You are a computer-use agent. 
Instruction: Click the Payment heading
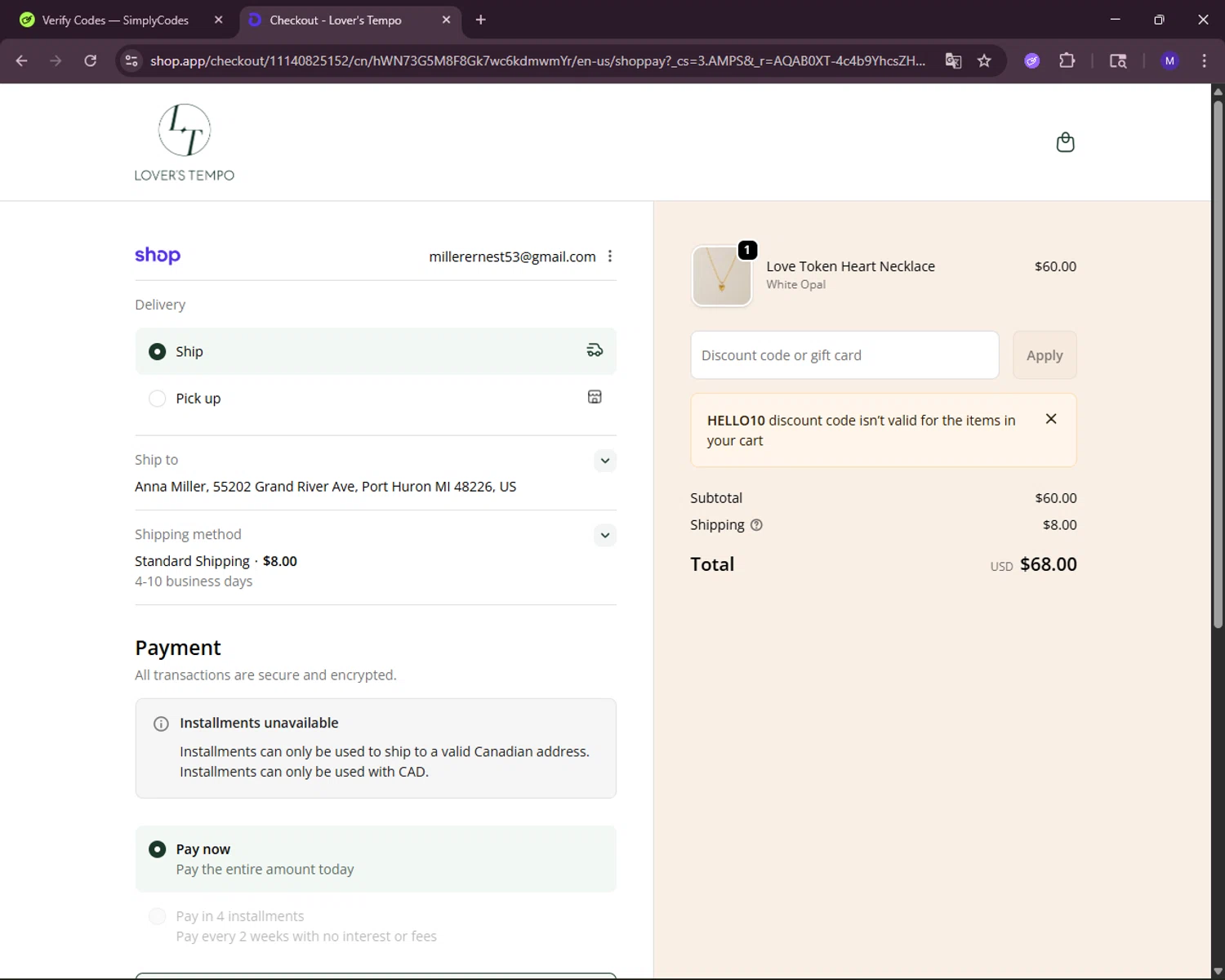point(178,648)
